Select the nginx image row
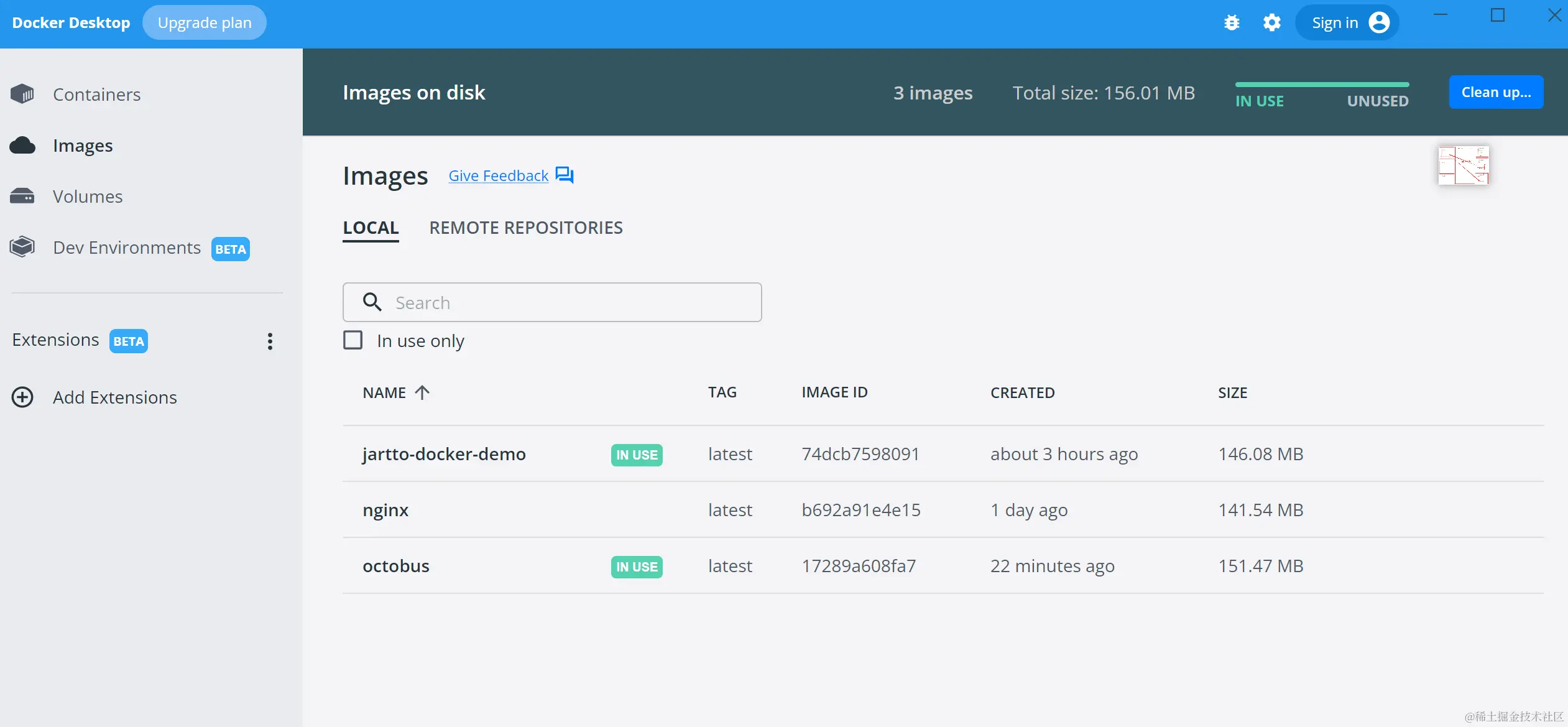This screenshot has width=1568, height=727. click(385, 510)
